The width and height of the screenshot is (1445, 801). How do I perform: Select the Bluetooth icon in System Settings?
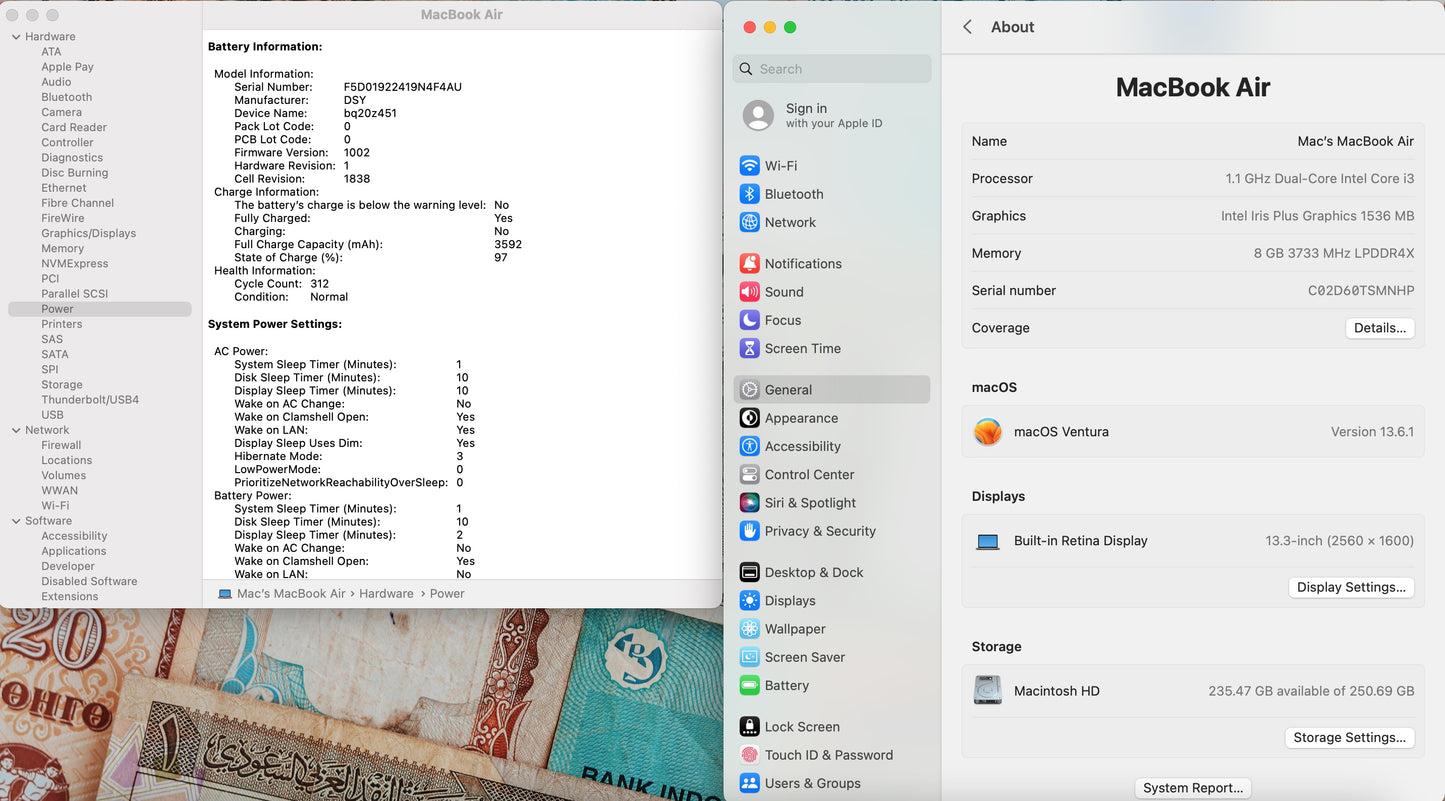tap(749, 194)
